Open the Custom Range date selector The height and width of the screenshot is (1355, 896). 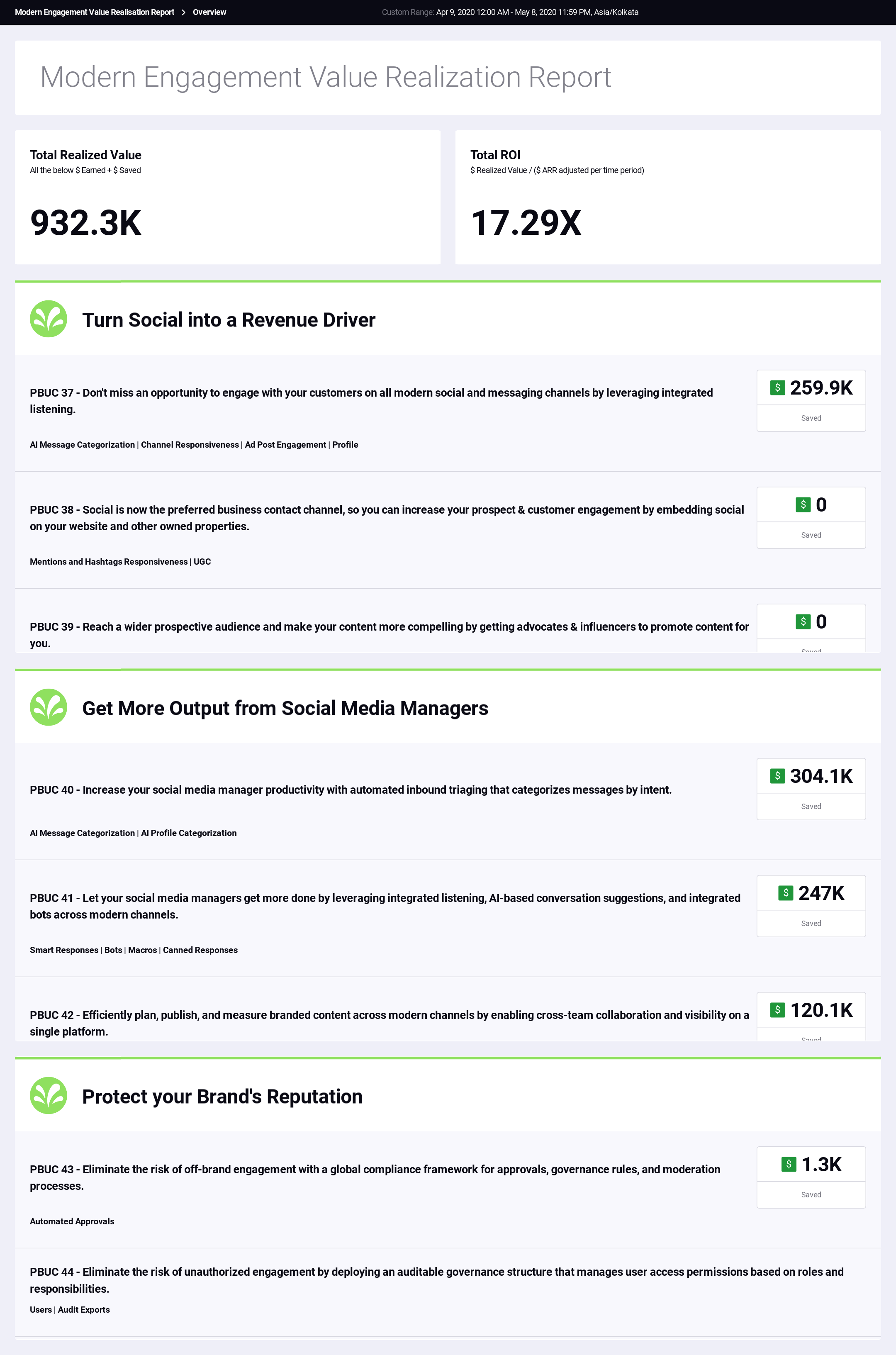click(x=510, y=12)
